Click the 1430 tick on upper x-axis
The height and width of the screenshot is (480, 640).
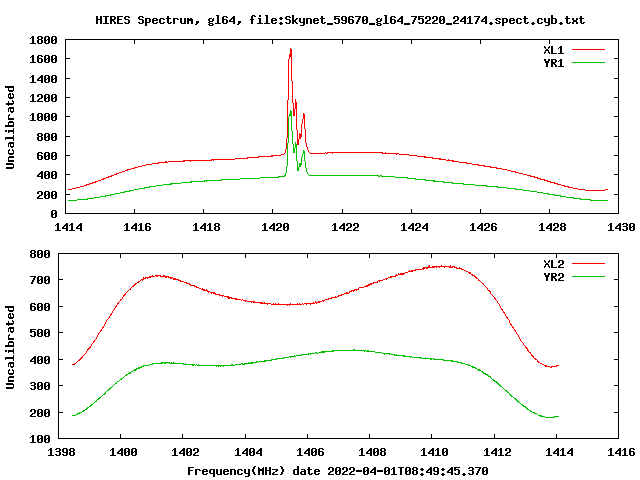point(621,227)
